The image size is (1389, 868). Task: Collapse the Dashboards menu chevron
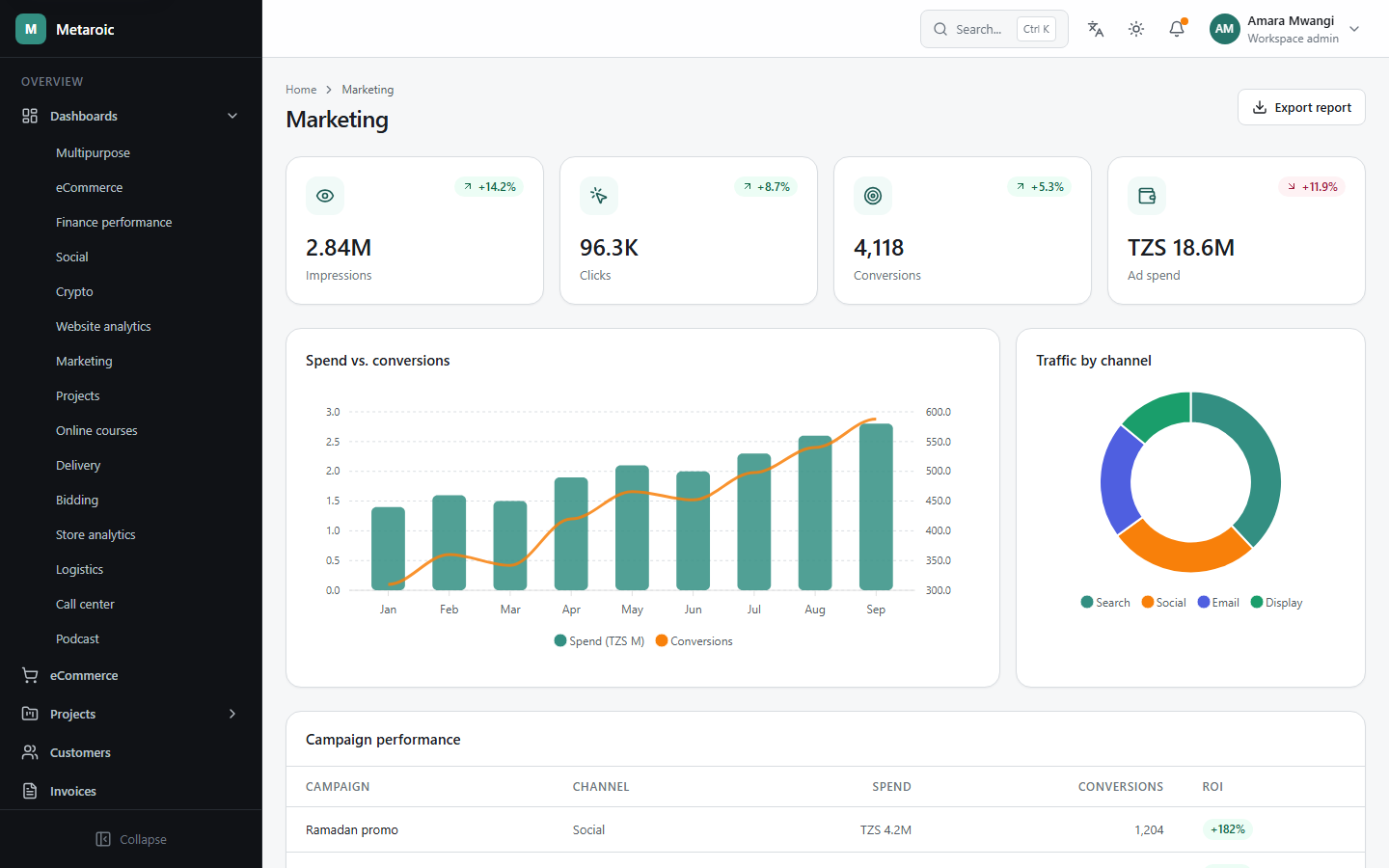tap(232, 116)
